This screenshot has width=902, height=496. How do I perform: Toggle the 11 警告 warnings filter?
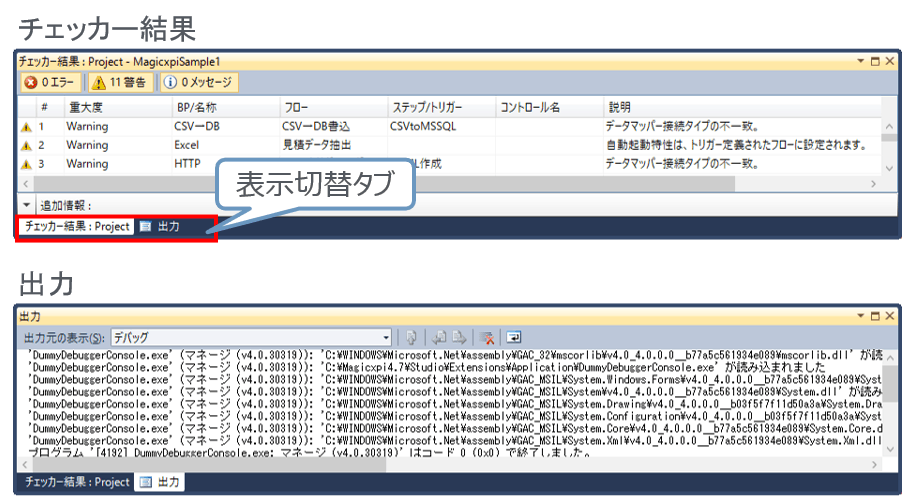coord(120,82)
